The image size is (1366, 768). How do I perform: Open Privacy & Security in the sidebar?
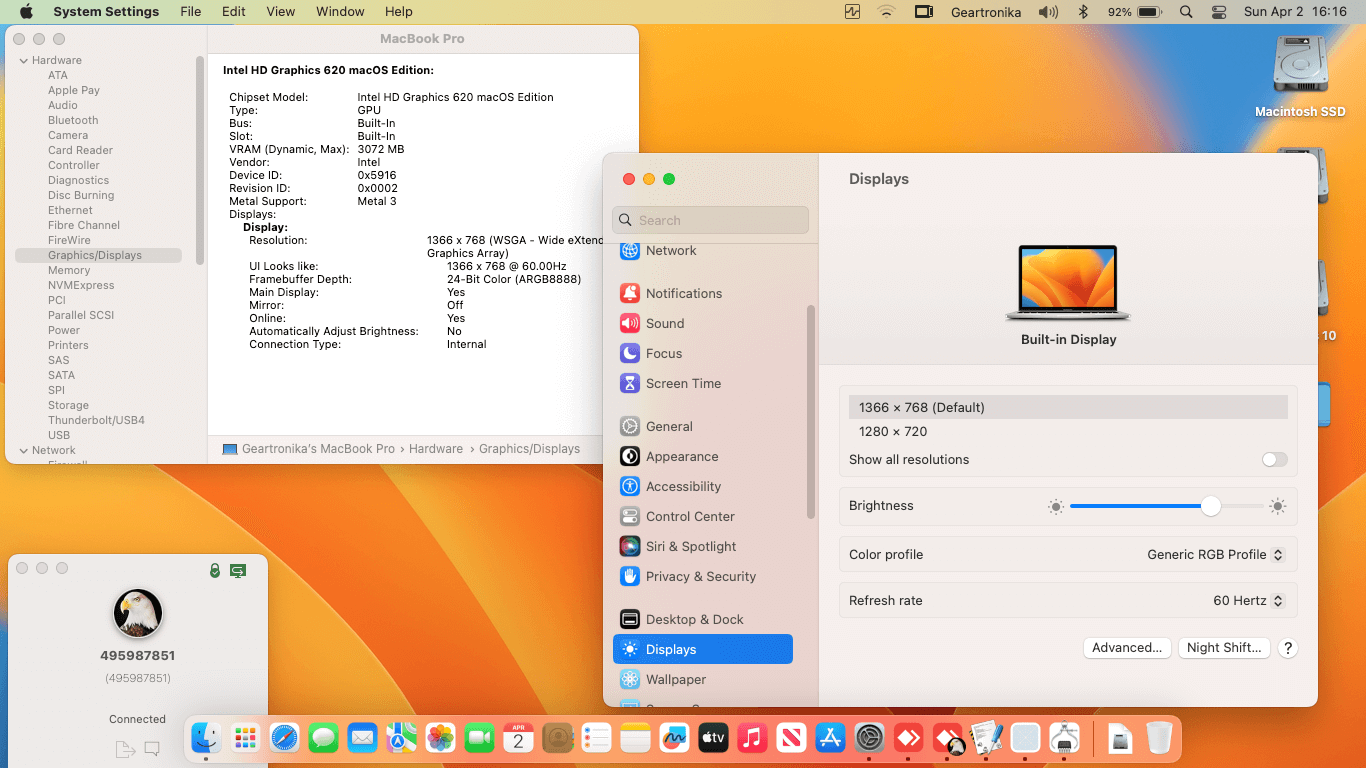tap(702, 577)
